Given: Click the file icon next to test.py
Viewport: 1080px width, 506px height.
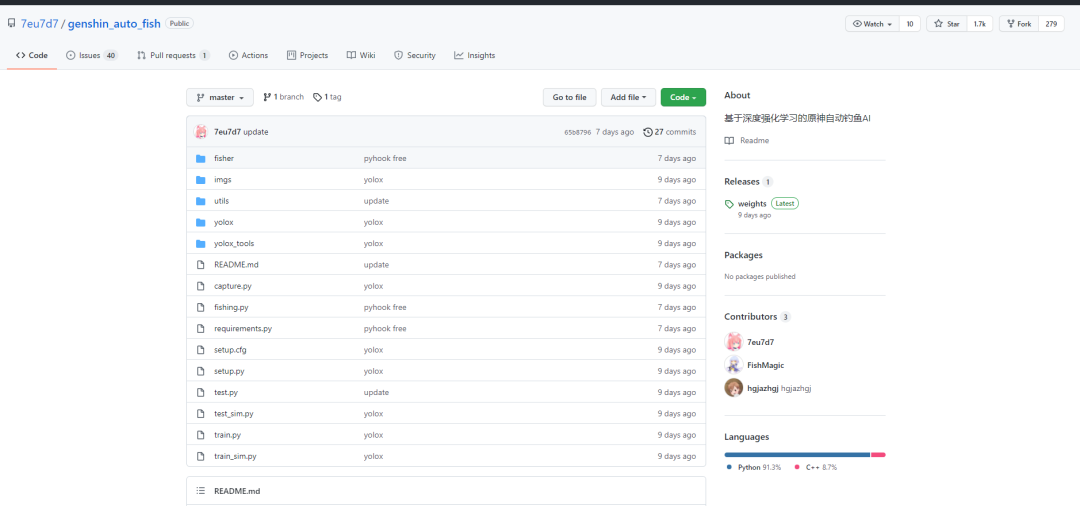Looking at the screenshot, I should 200,392.
